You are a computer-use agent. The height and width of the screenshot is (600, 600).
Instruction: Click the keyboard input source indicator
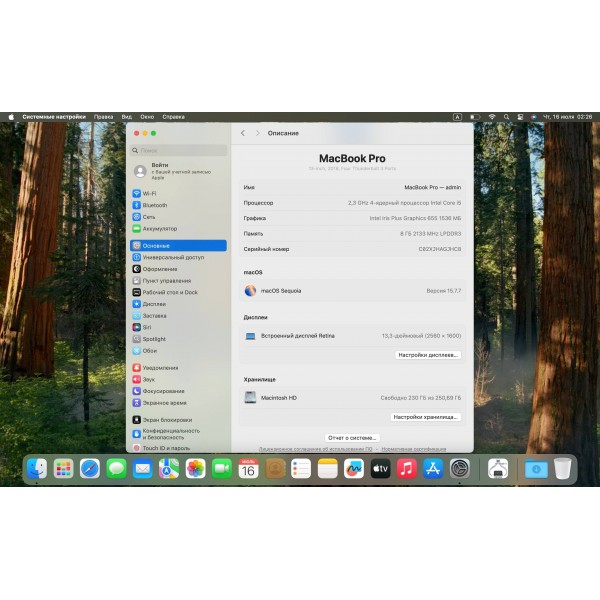[457, 117]
